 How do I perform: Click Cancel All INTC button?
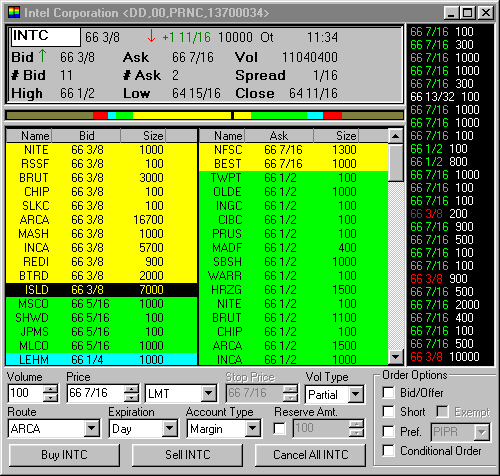point(310,455)
